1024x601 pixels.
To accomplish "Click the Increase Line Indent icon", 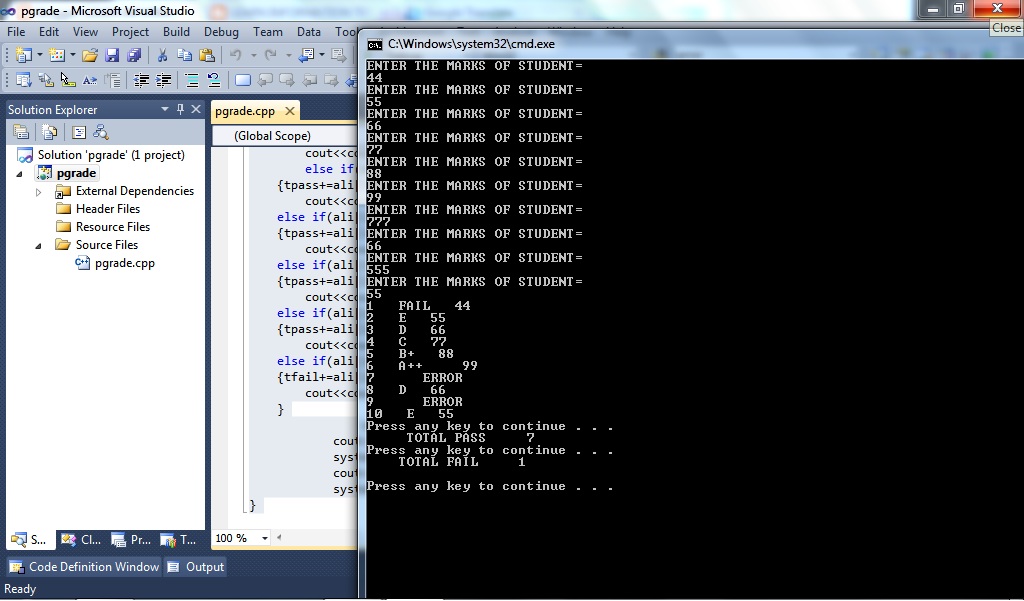I will [x=163, y=80].
